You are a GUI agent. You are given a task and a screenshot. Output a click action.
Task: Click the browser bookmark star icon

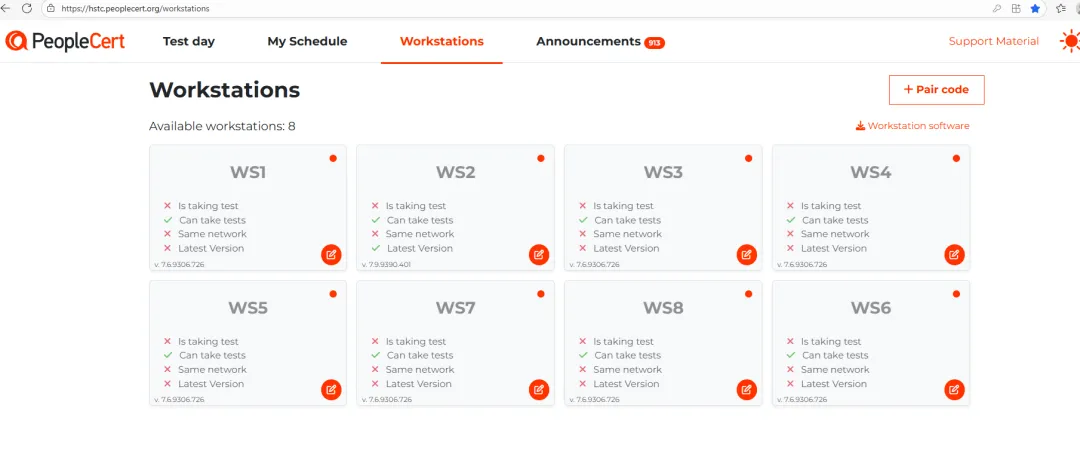tap(1035, 8)
